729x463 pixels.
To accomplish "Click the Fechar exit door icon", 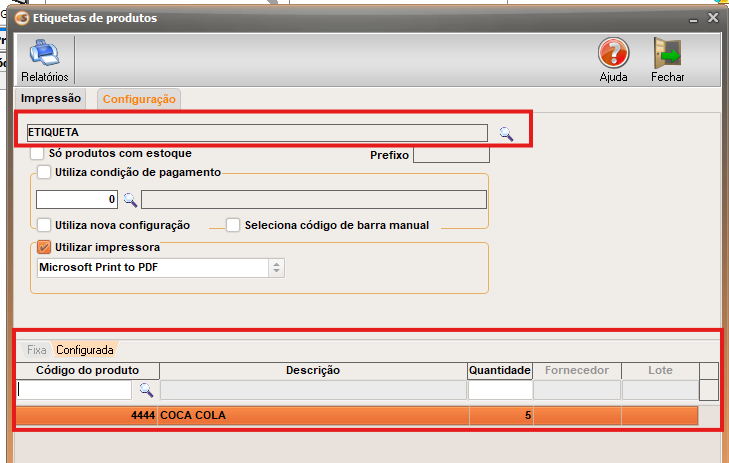I will pos(667,53).
